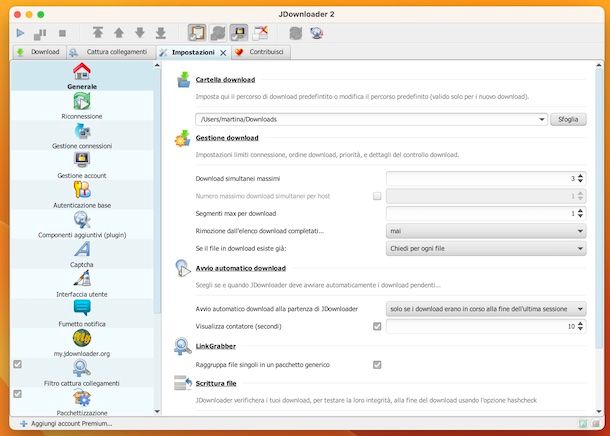Open the Captcha settings section
The image size is (610, 436).
coord(82,254)
